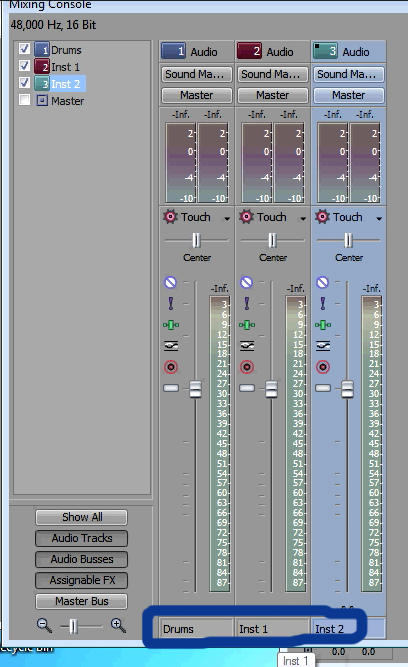Open Touch automation dropdown on Inst 2
The height and width of the screenshot is (667, 408).
coord(379,218)
